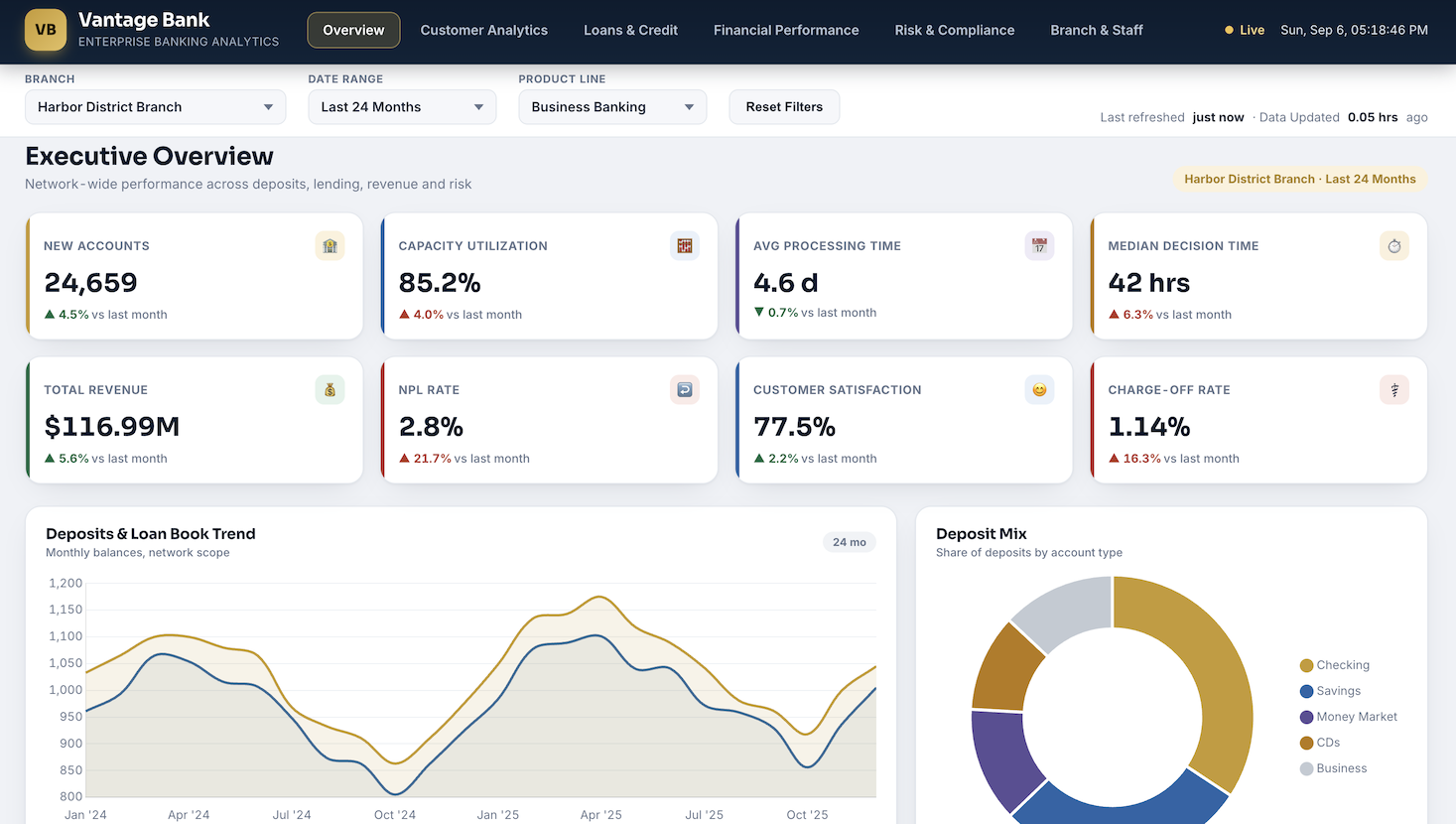Click the Total Revenue money bag icon

[330, 390]
